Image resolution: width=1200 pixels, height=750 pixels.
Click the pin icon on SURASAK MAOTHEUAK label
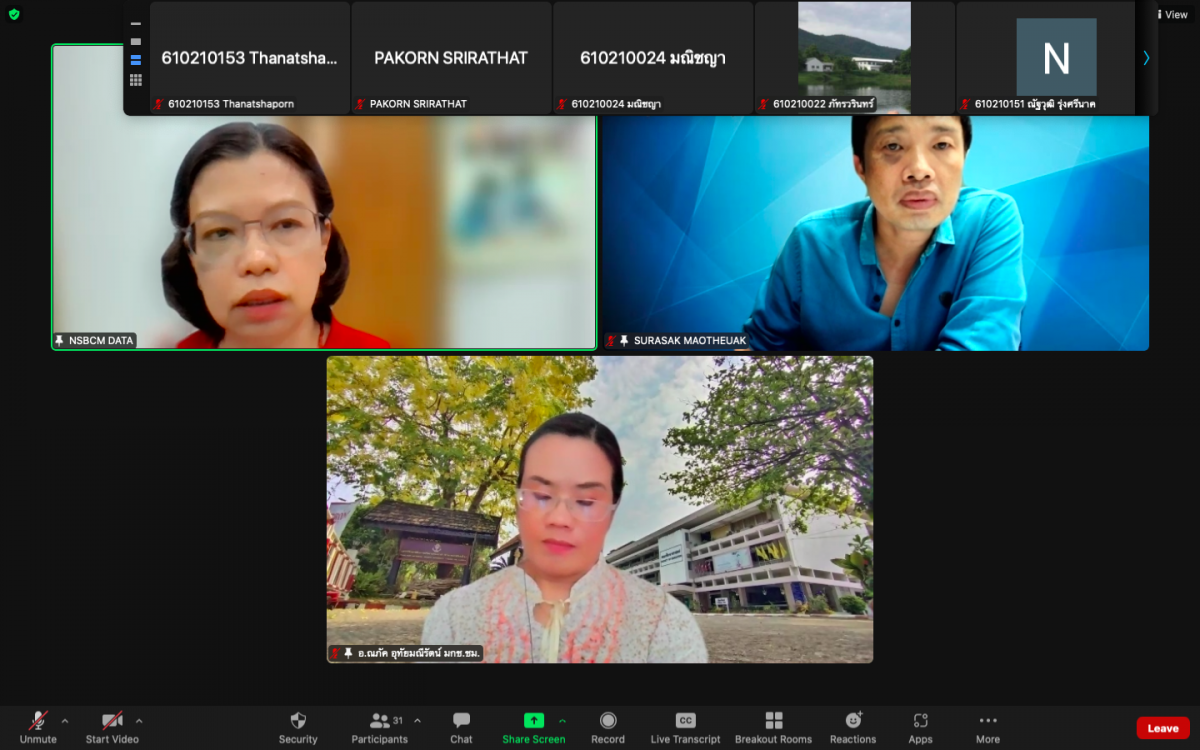tap(624, 341)
